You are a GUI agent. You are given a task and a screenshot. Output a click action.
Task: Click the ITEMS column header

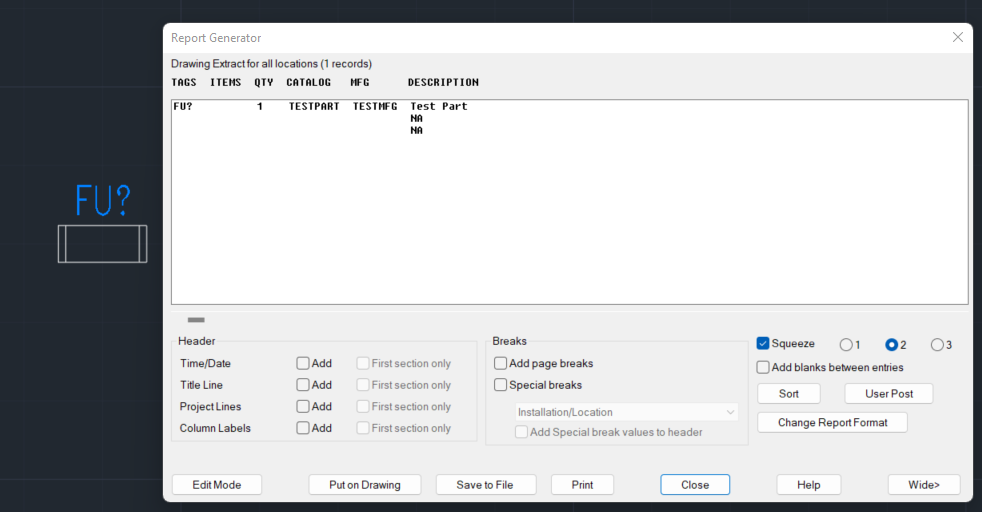[x=225, y=82]
